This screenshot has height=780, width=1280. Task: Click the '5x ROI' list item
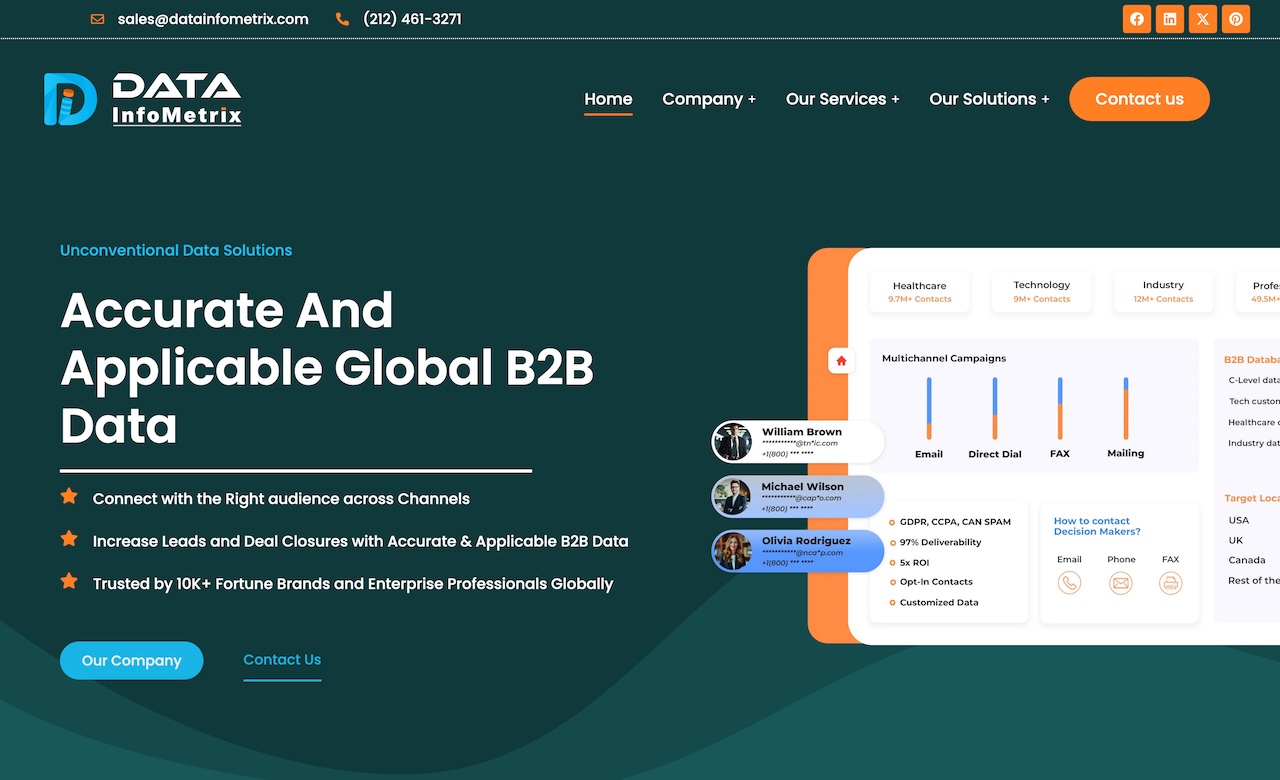(x=914, y=562)
